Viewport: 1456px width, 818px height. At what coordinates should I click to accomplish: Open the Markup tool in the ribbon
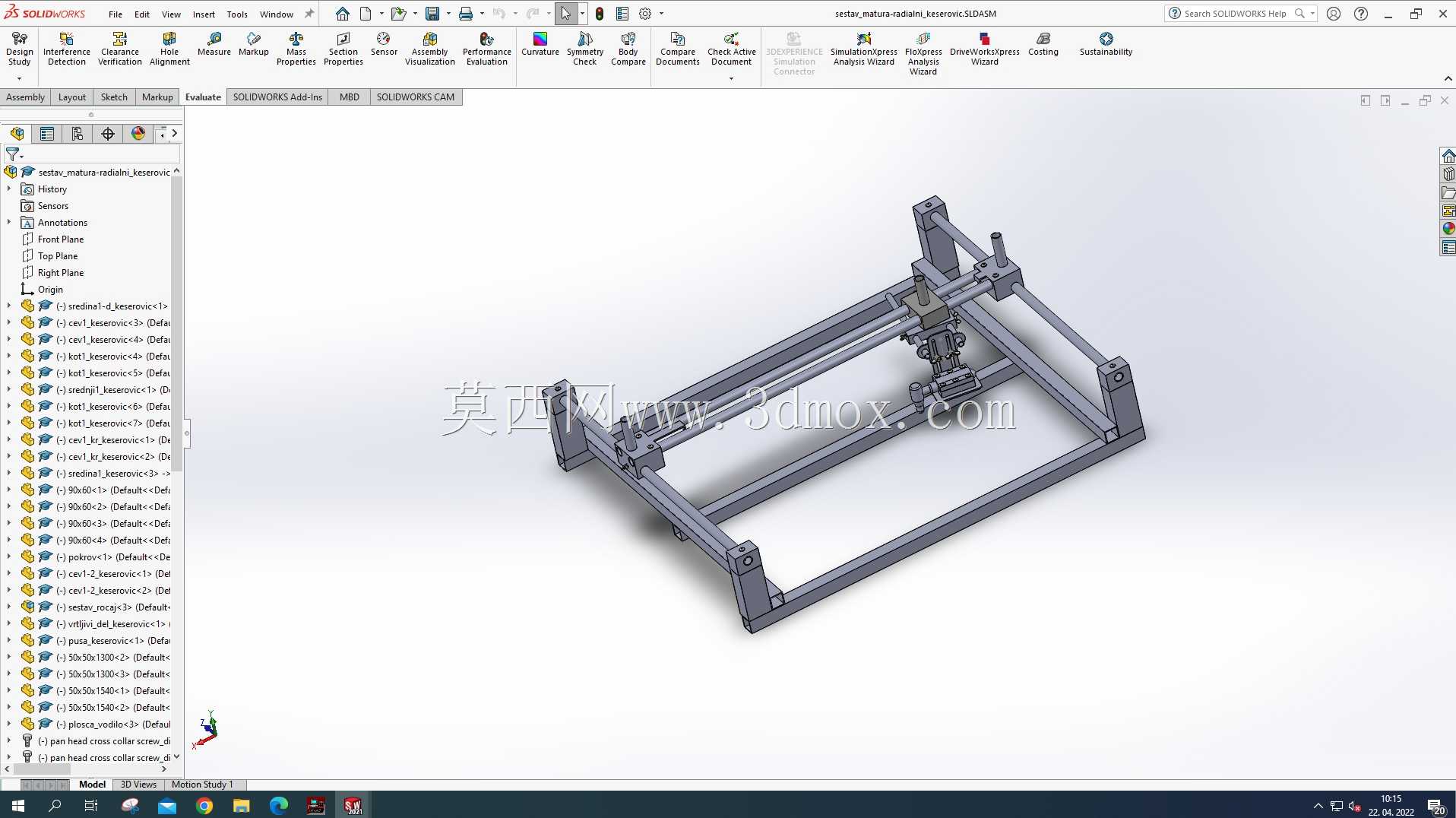click(254, 44)
